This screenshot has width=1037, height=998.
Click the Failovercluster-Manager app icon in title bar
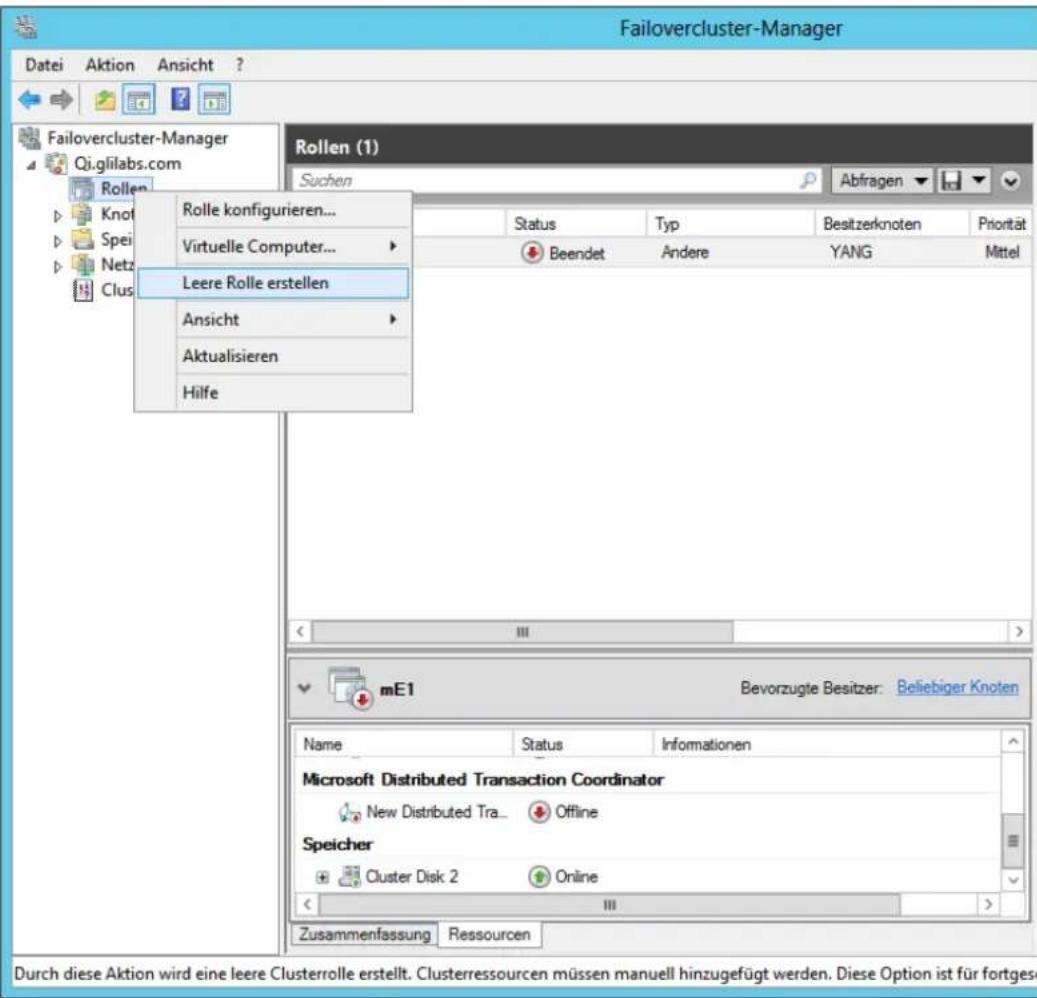pyautogui.click(x=26, y=27)
